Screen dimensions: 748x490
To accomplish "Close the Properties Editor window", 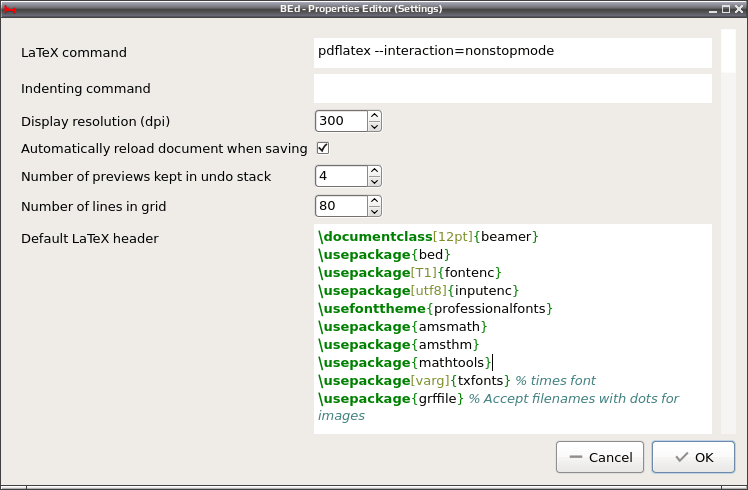I will (x=739, y=9).
